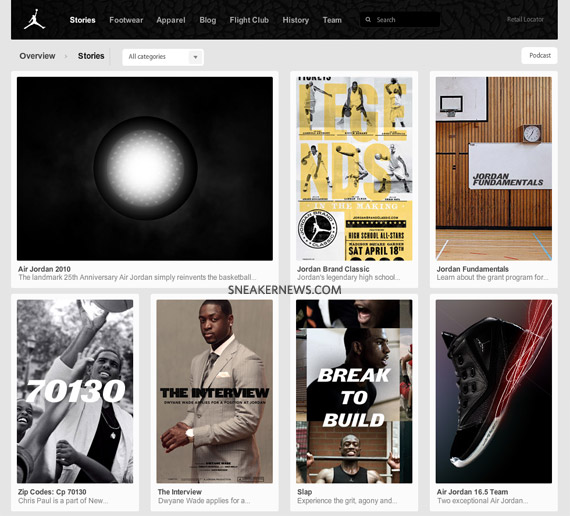Open The Interview Dwyane Wade poster
The width and height of the screenshot is (570, 516).
pos(214,391)
